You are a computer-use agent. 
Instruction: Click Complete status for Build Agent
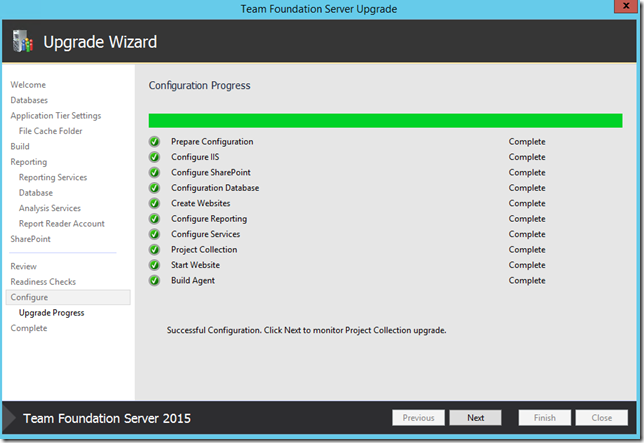pyautogui.click(x=527, y=280)
